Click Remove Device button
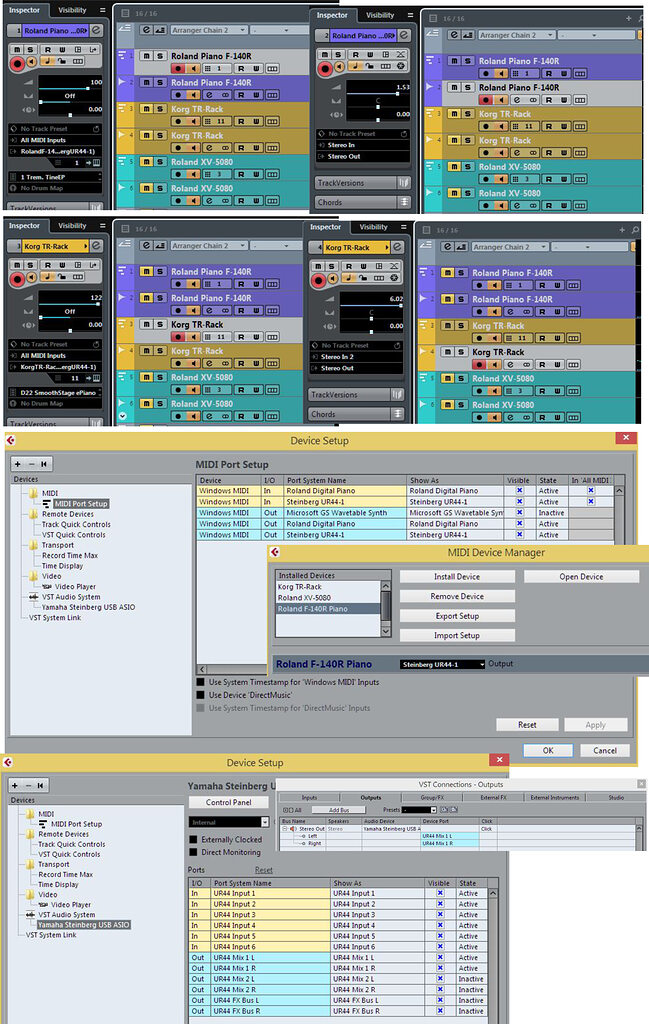 457,596
